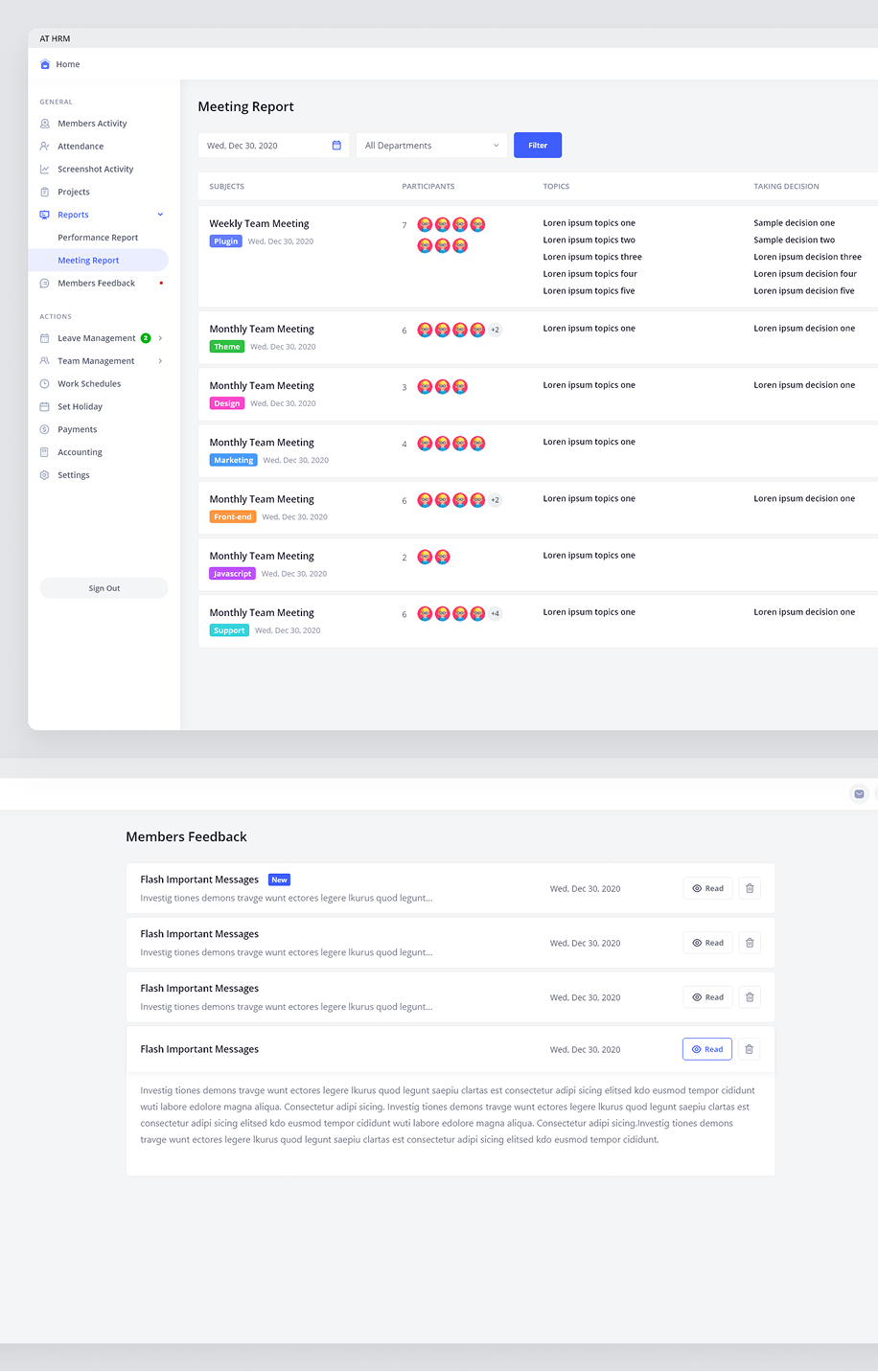Click the pink Design tag

227,403
